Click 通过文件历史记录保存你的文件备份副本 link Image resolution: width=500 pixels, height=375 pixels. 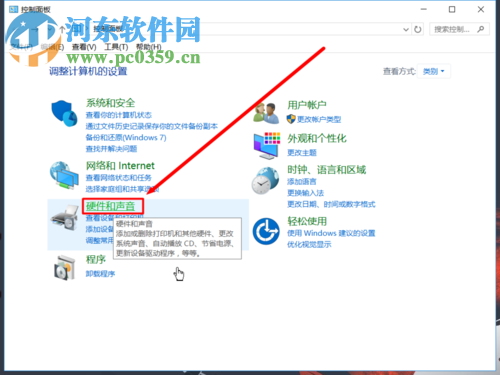(152, 126)
